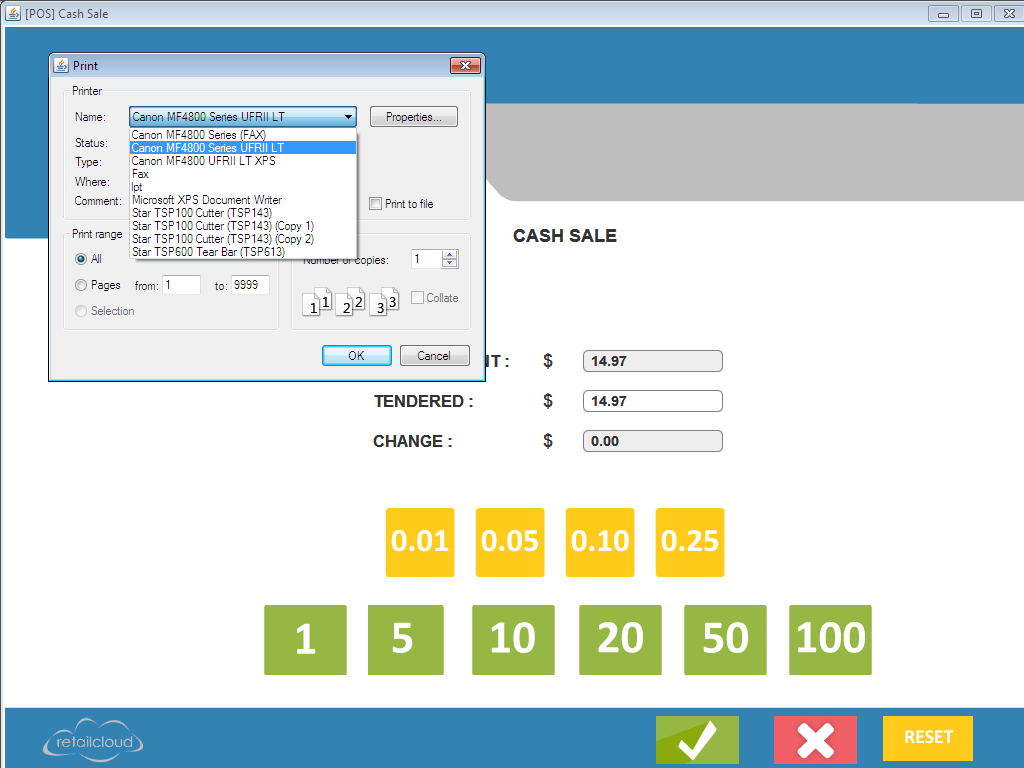This screenshot has width=1024, height=768.
Task: Choose Star TSP100 Cutter (TSP143) (Copy 1)
Action: click(243, 226)
